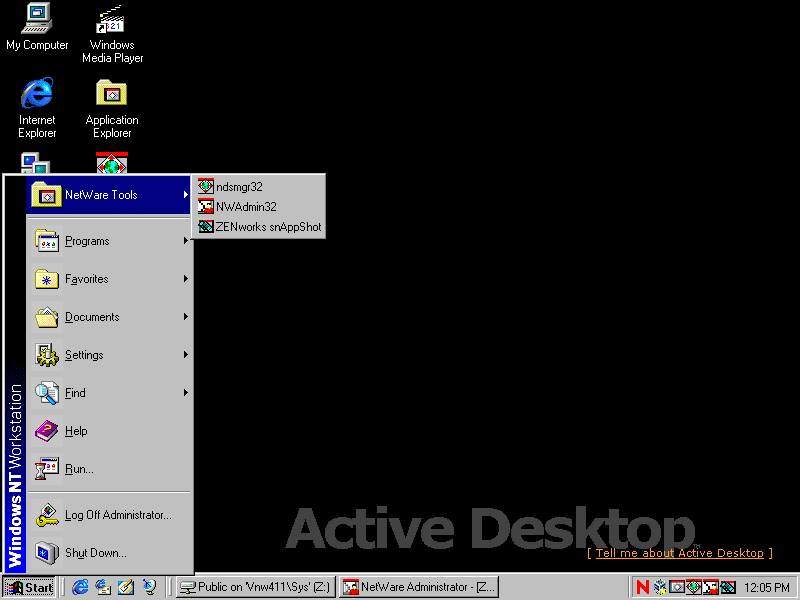Click the Start button on the taskbar
The image size is (800, 600).
tap(30, 587)
